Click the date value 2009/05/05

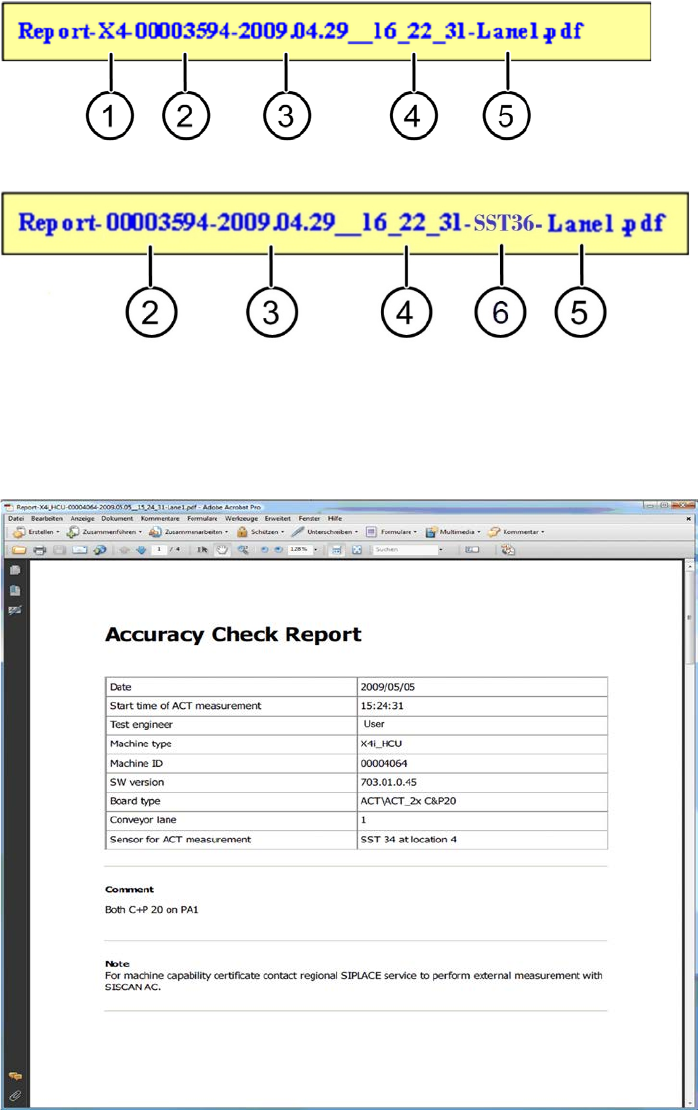click(387, 687)
